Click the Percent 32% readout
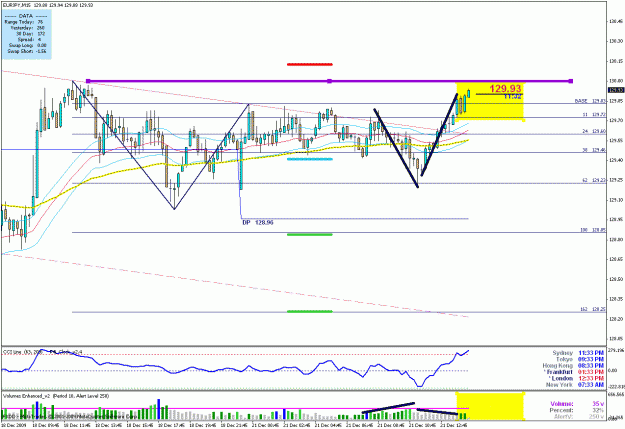625x429 pixels. pos(577,410)
